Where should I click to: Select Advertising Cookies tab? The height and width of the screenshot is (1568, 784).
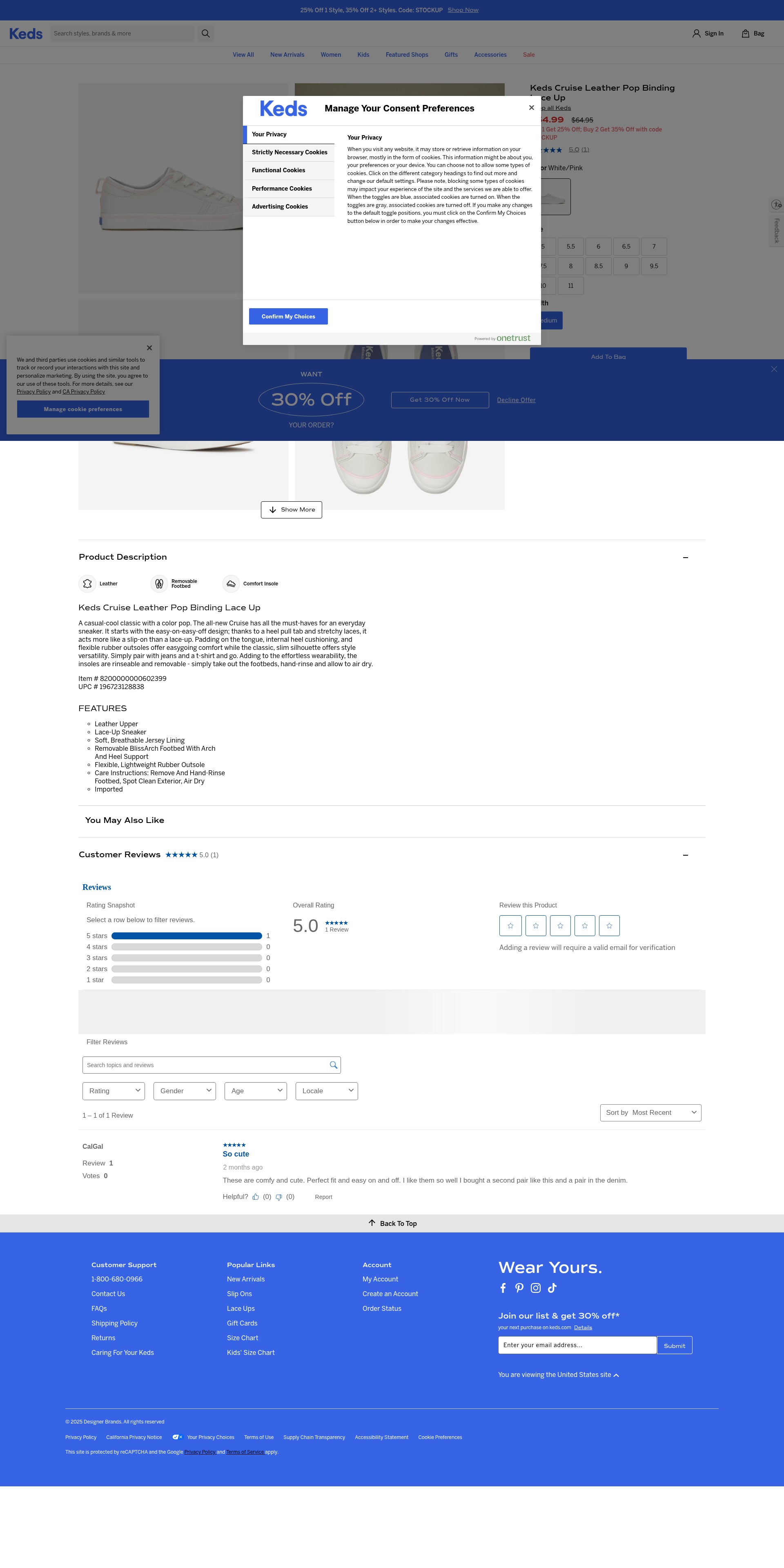tap(289, 206)
